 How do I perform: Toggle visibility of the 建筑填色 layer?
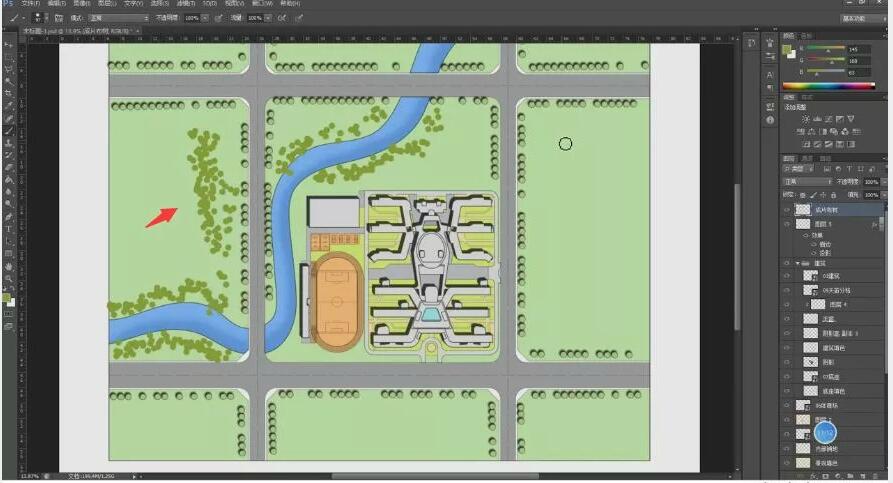pyautogui.click(x=787, y=347)
